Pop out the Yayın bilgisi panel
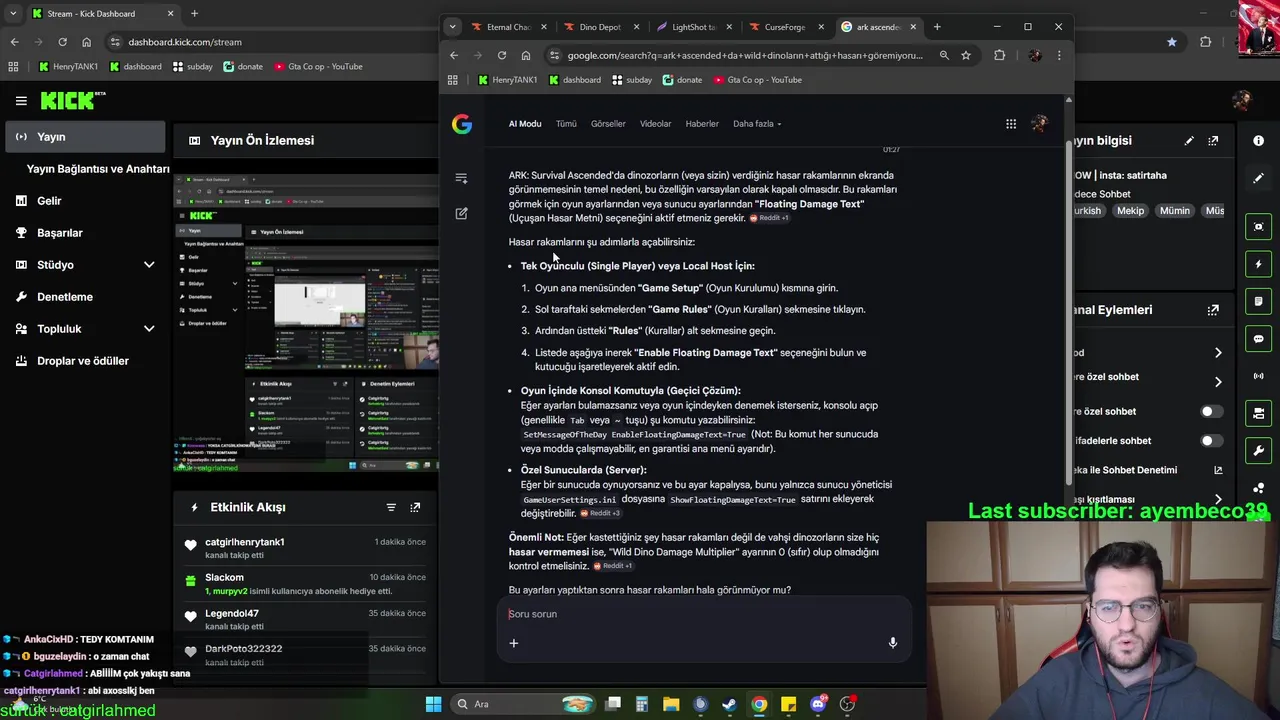This screenshot has height=720, width=1280. click(x=1213, y=141)
